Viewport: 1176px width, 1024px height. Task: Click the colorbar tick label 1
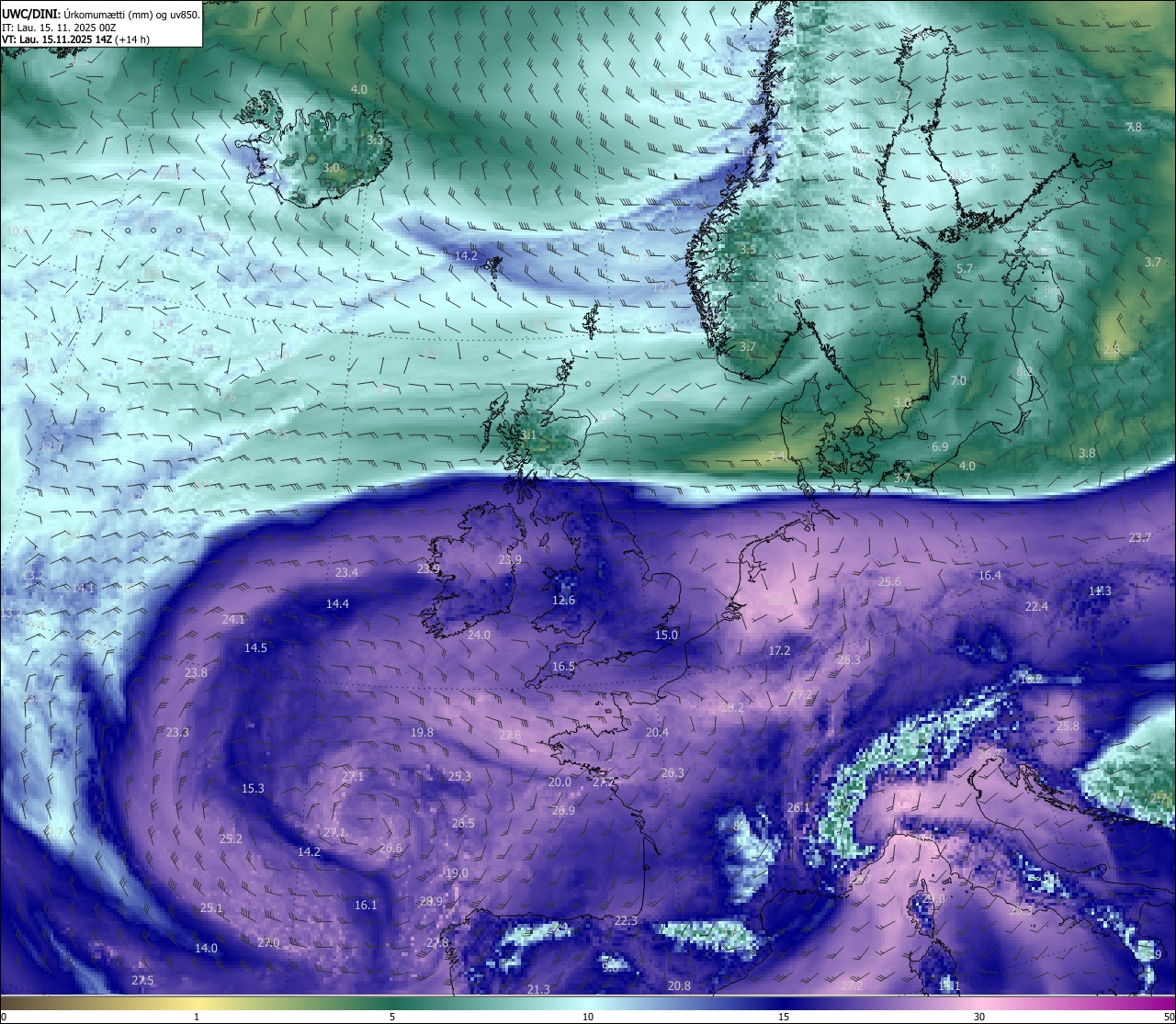(197, 1017)
